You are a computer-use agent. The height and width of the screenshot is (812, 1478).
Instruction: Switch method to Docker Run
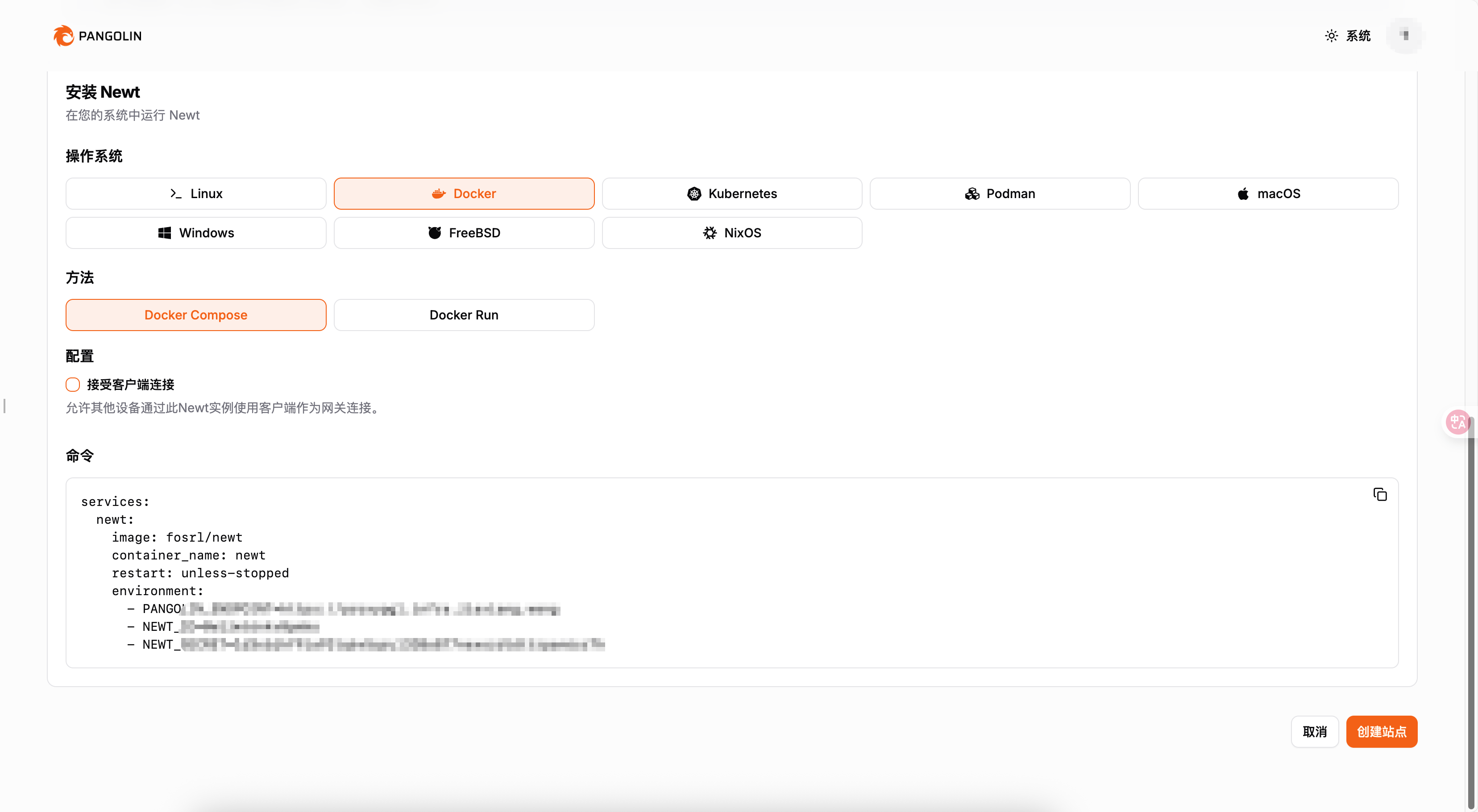point(464,315)
